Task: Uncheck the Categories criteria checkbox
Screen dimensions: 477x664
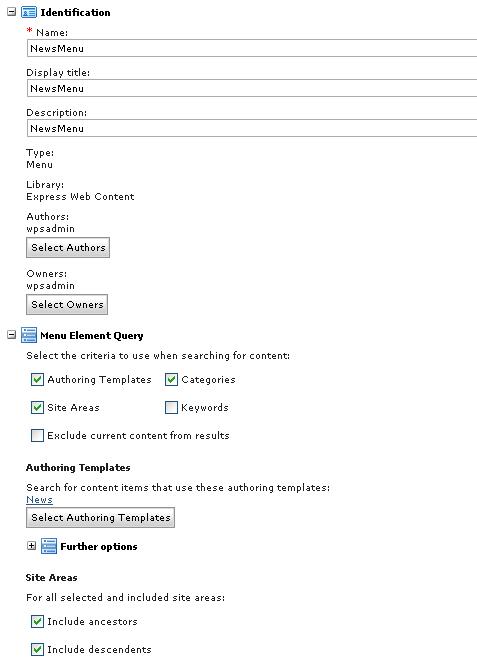Action: click(171, 379)
